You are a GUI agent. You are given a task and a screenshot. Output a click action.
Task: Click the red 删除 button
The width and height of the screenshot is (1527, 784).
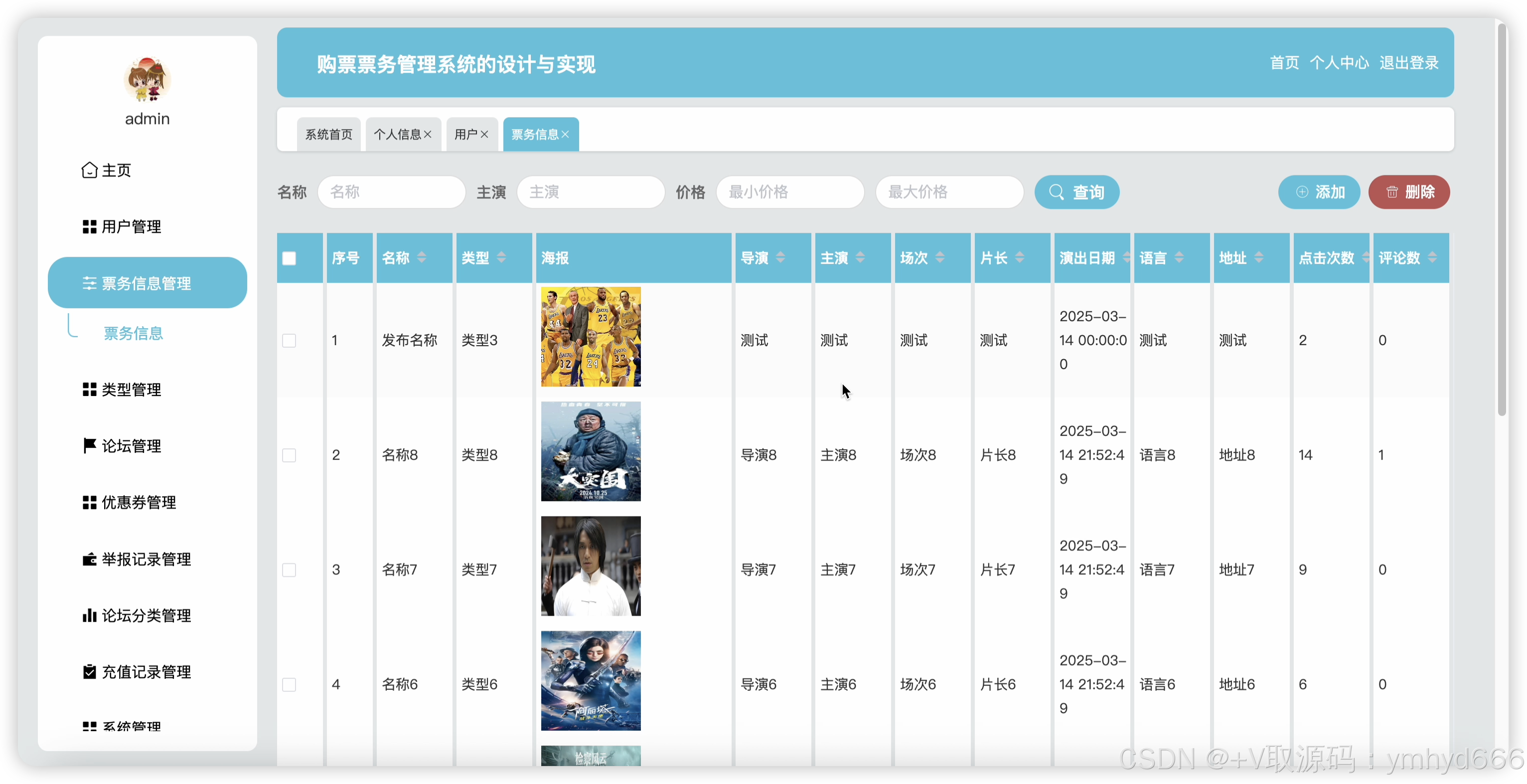coord(1409,192)
